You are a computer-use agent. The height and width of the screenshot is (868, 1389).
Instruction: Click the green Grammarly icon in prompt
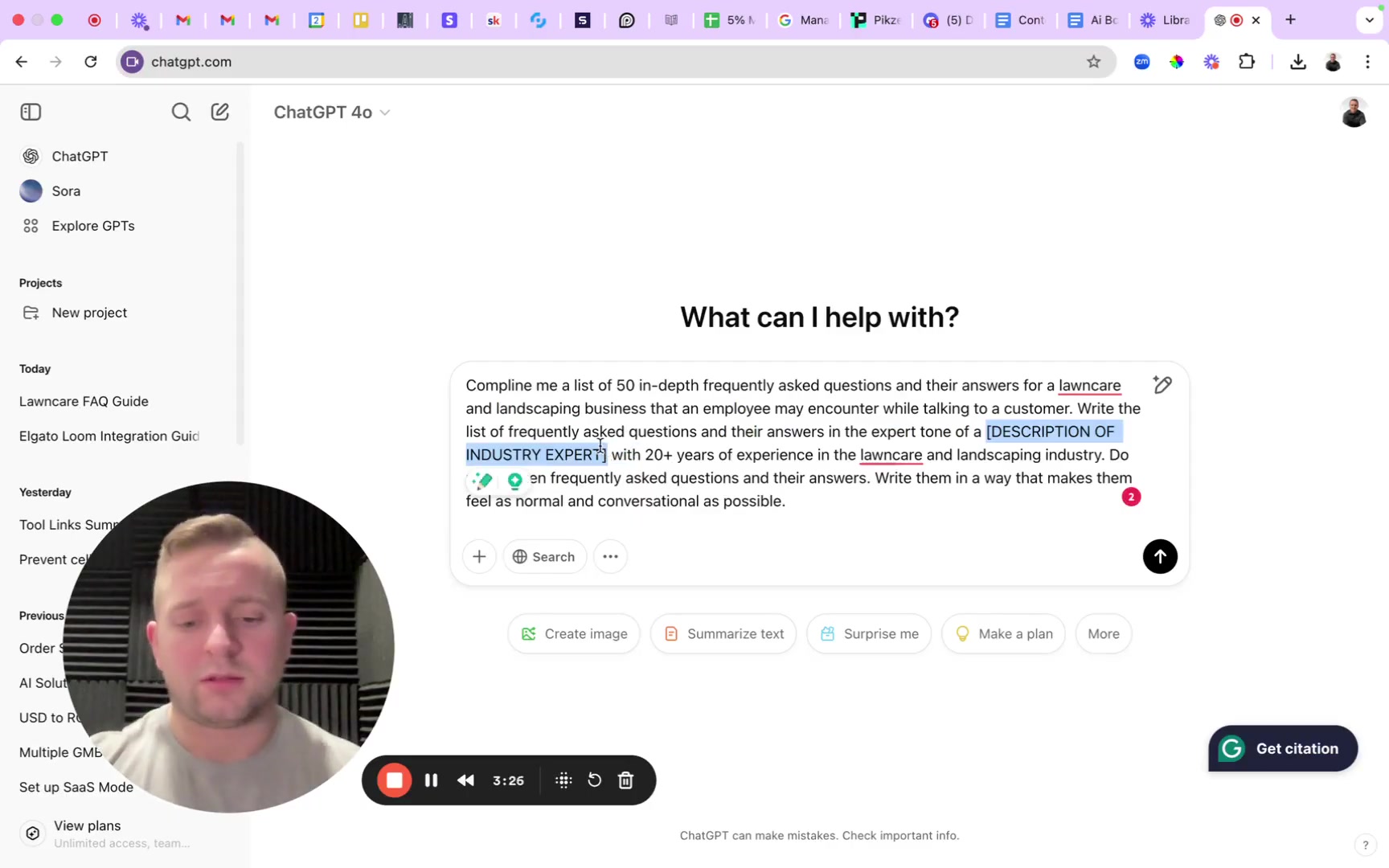515,481
